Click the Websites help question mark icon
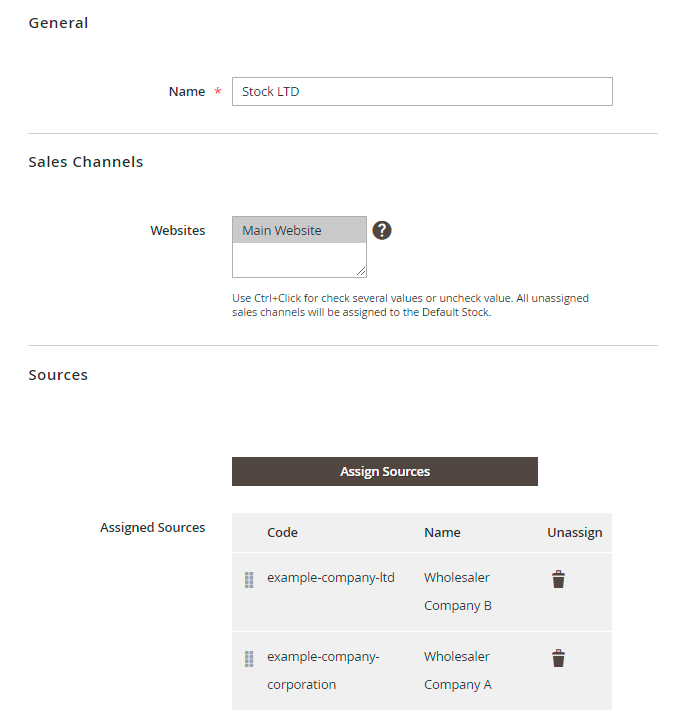685x727 pixels. coord(382,230)
